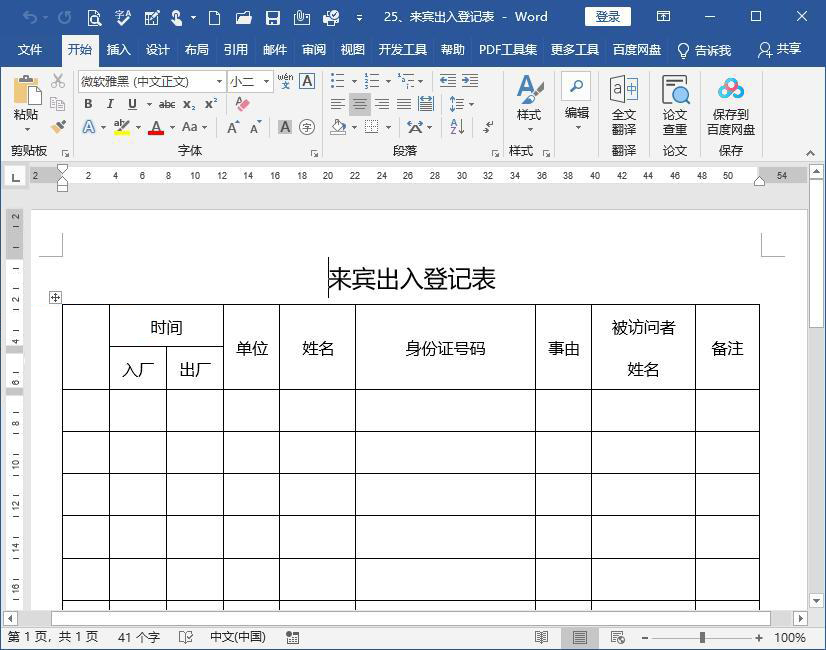Toggle center paragraph alignment
The width and height of the screenshot is (826, 650).
(360, 104)
